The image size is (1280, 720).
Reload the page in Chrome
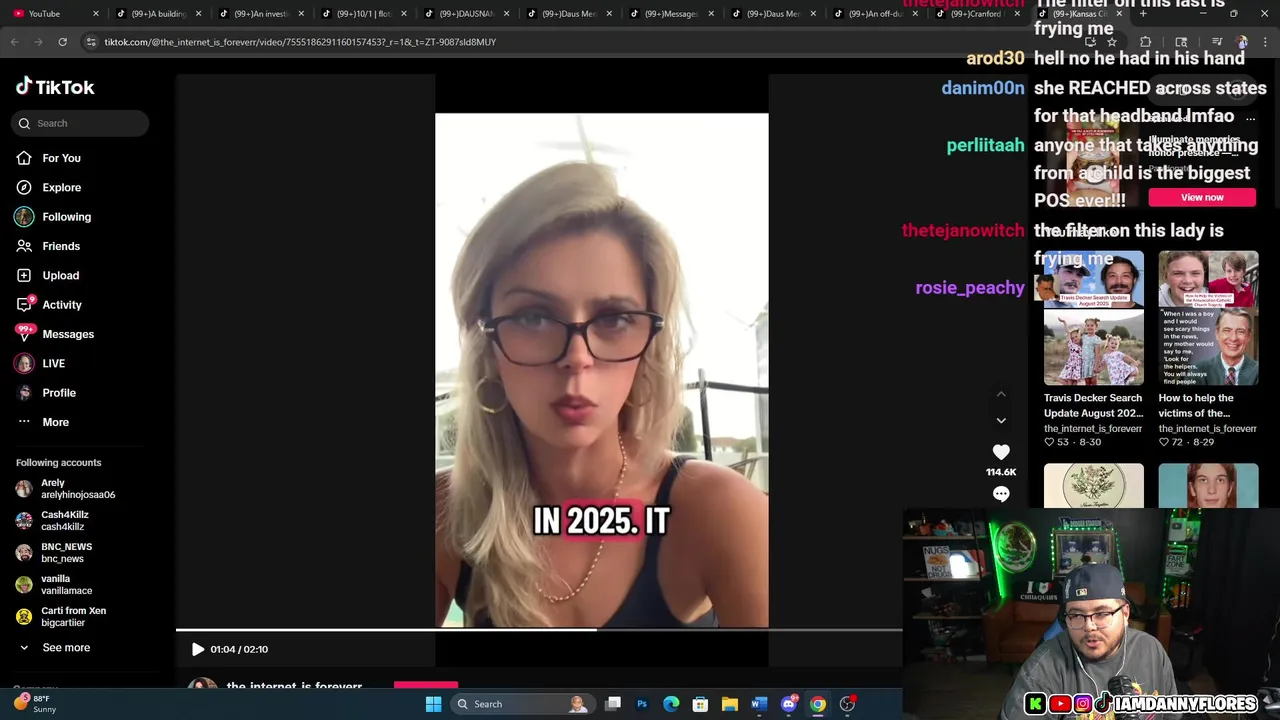coord(62,42)
